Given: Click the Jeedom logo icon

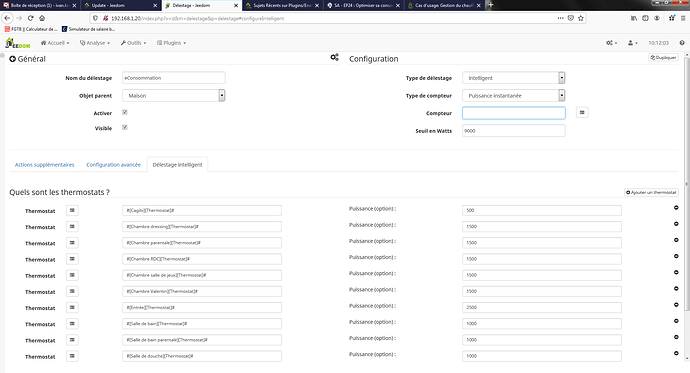Looking at the screenshot, I should pyautogui.click(x=18, y=43).
